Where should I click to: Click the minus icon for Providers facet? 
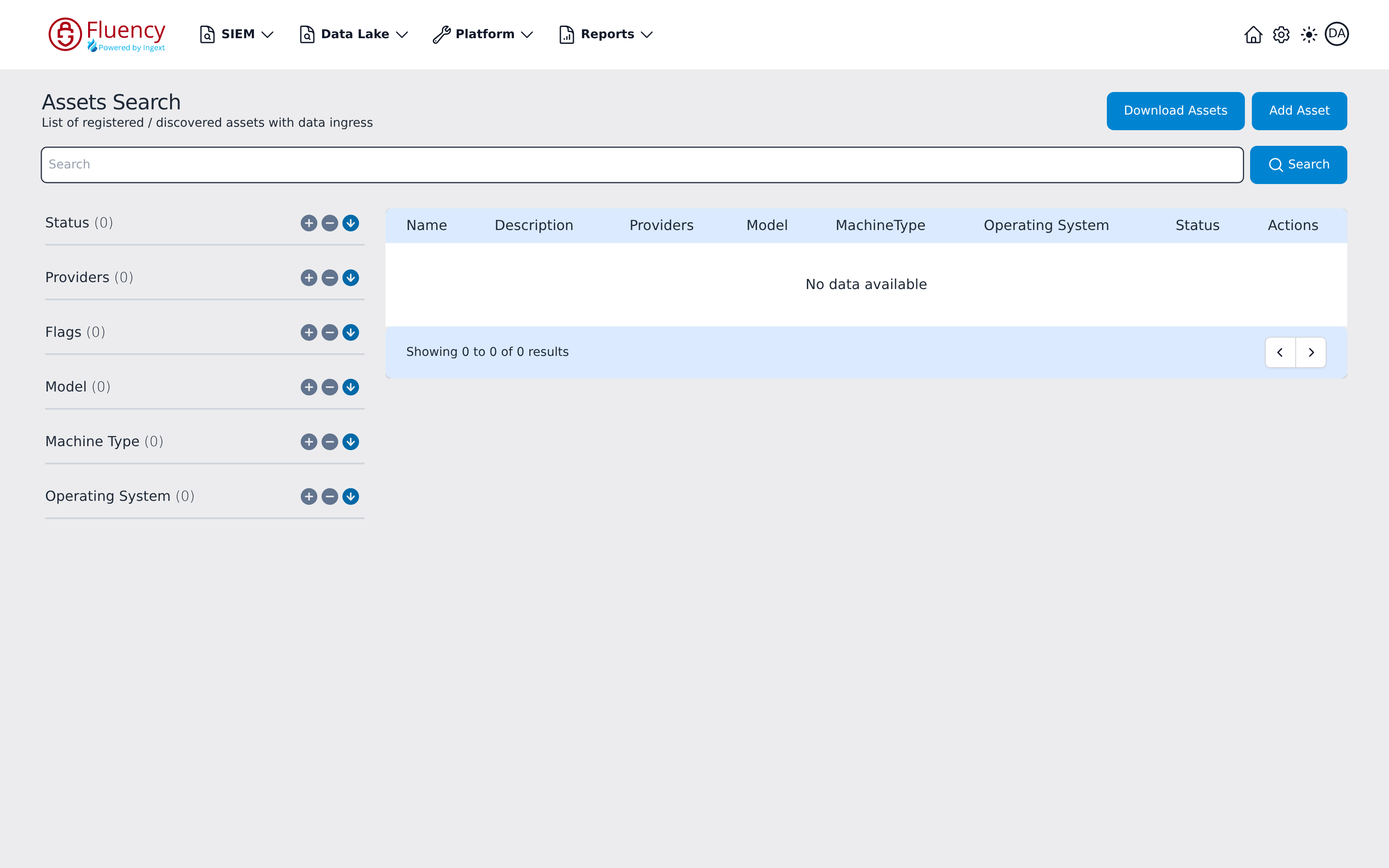(329, 278)
